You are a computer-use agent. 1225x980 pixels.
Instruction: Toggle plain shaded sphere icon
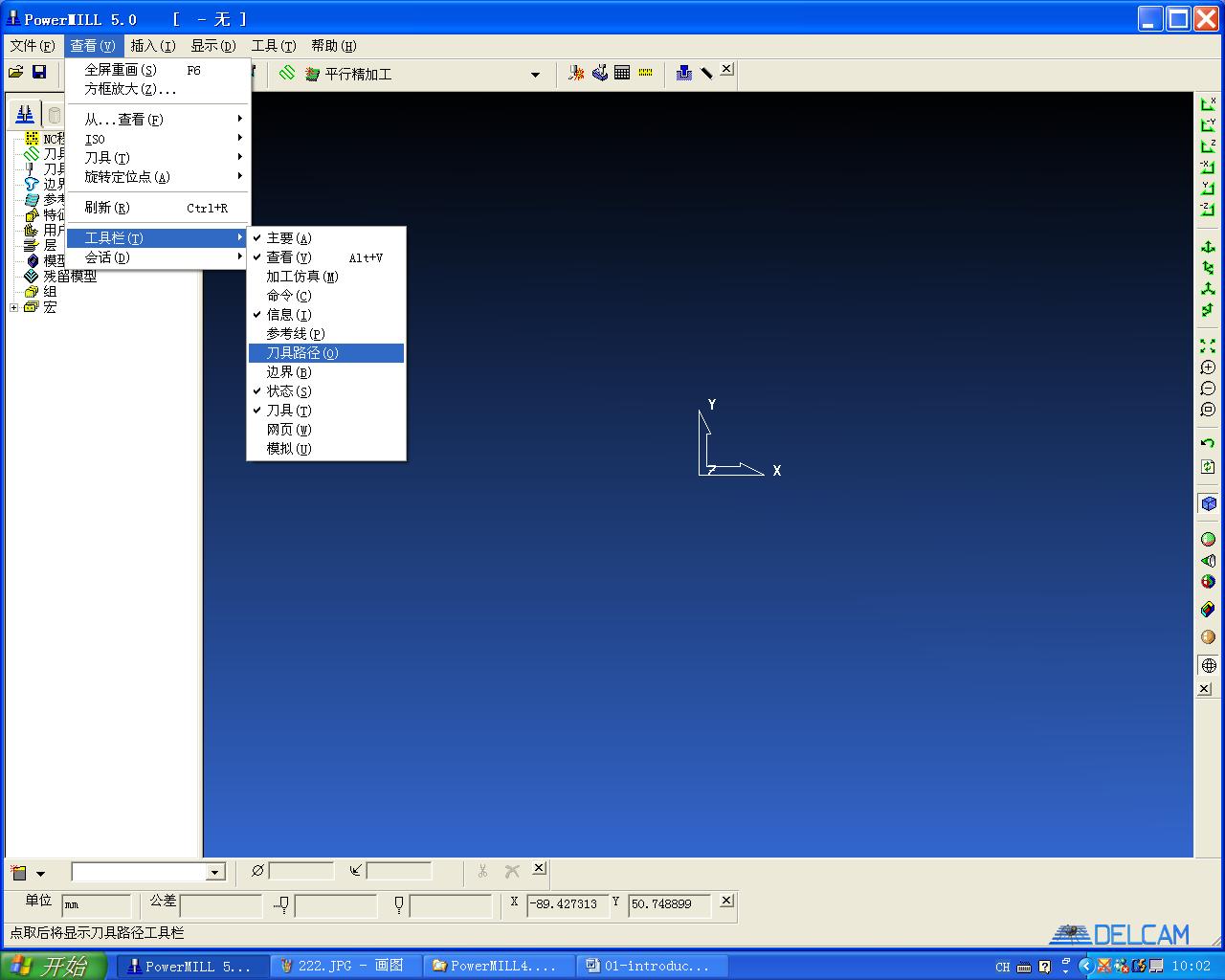coord(1208,540)
